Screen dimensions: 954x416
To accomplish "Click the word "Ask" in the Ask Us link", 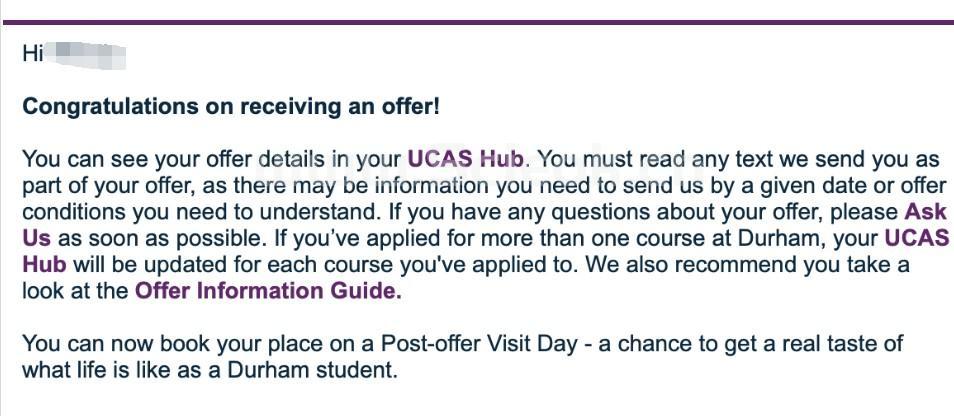I will coord(925,212).
